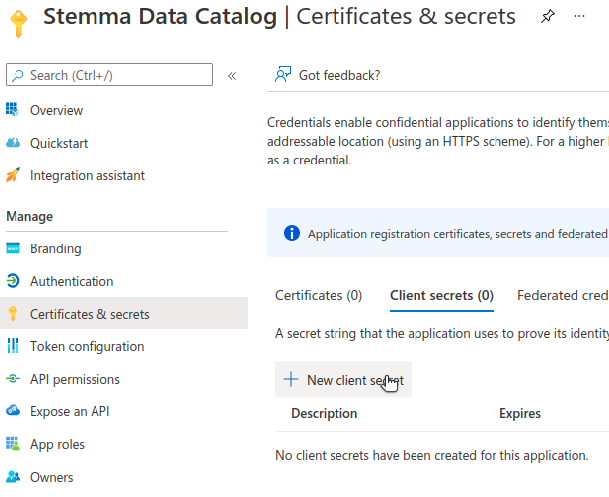Open the Federated credentials tab
The height and width of the screenshot is (497, 609).
coord(562,295)
